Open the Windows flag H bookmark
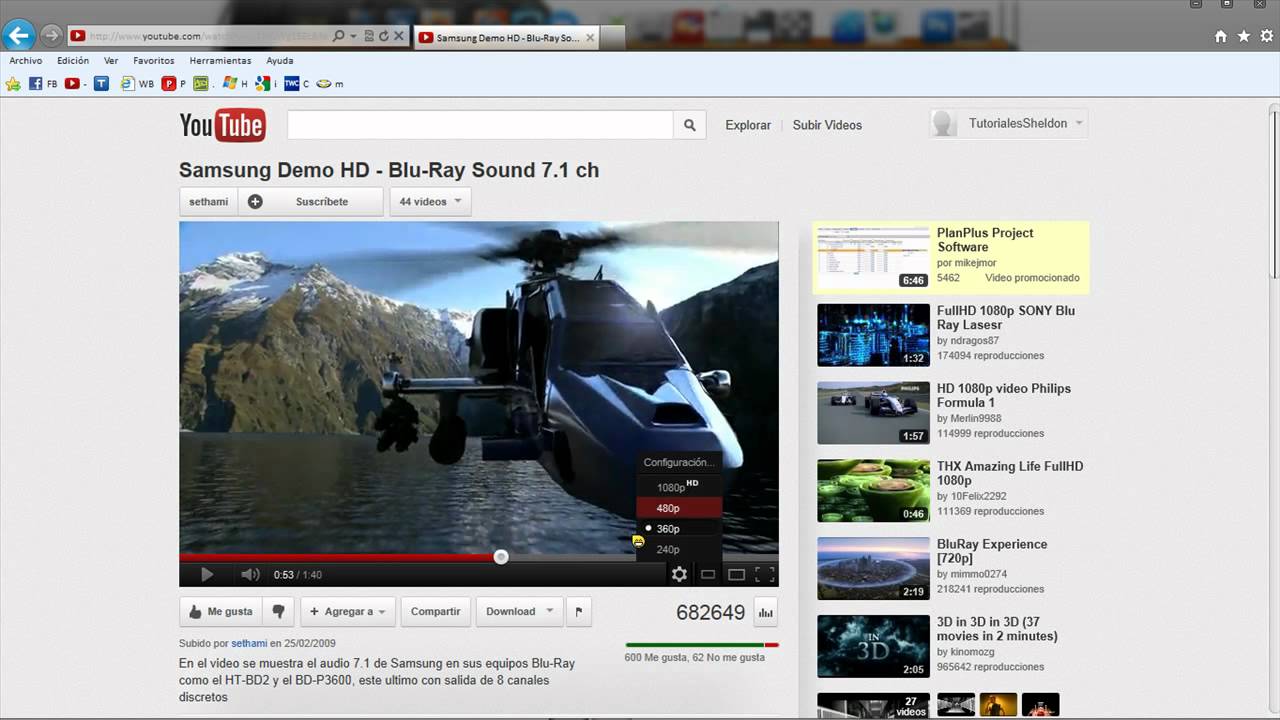The width and height of the screenshot is (1280, 720). tap(234, 84)
